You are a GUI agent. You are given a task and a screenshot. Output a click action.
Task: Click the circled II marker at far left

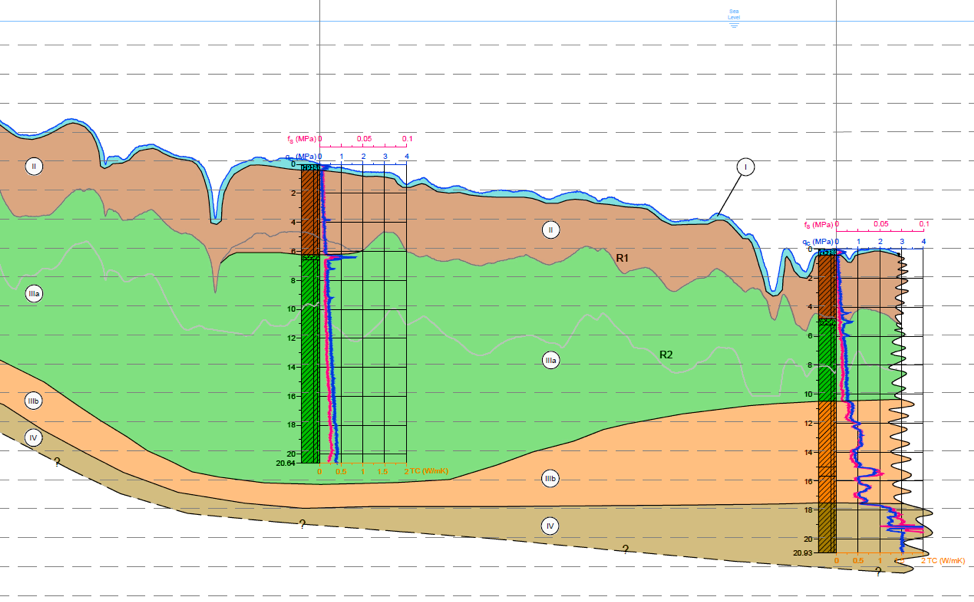pyautogui.click(x=34, y=166)
